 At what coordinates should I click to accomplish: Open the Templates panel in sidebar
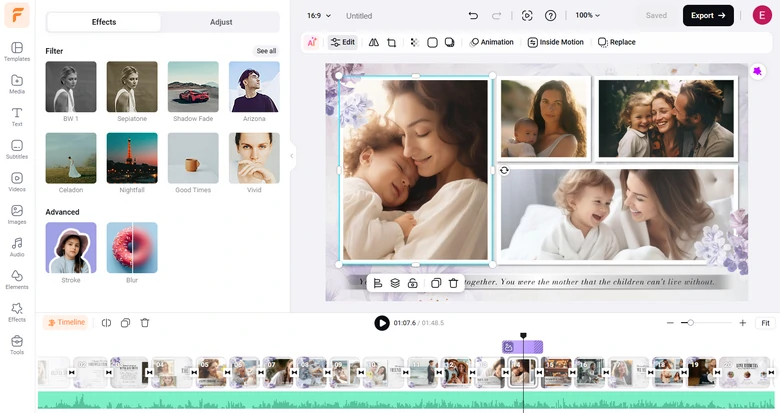pyautogui.click(x=17, y=52)
